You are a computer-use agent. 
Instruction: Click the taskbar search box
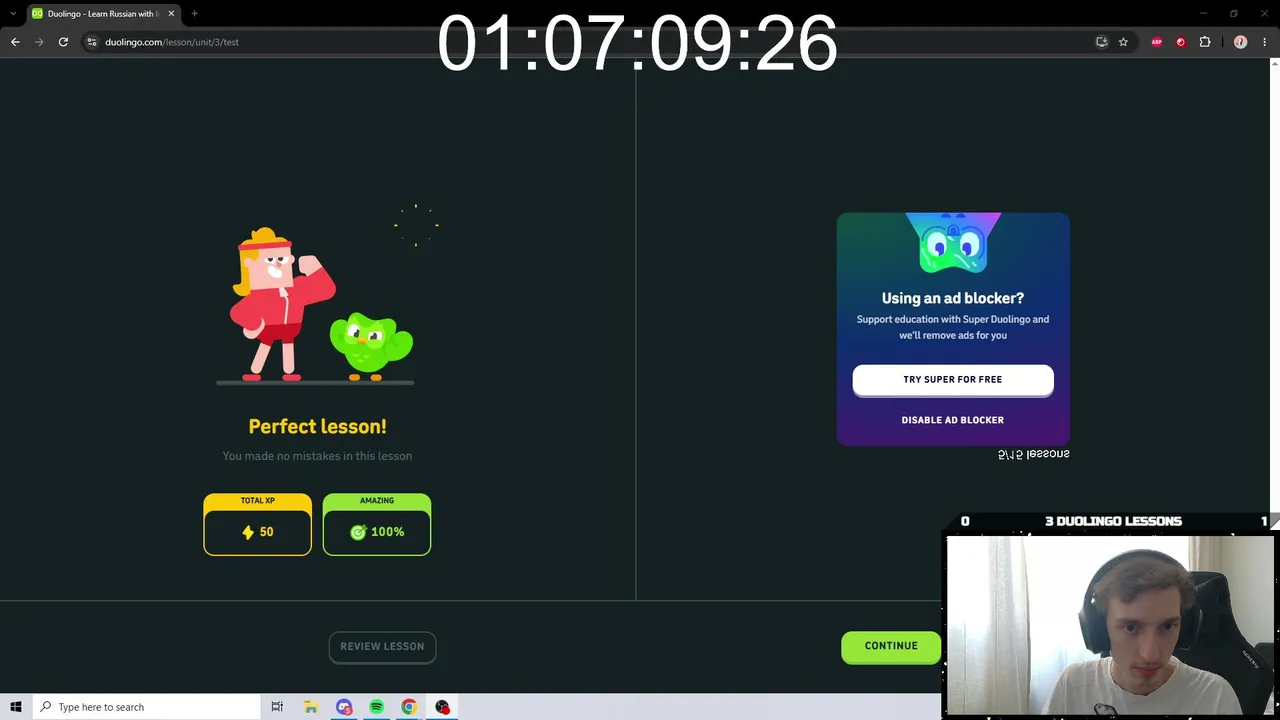(146, 707)
